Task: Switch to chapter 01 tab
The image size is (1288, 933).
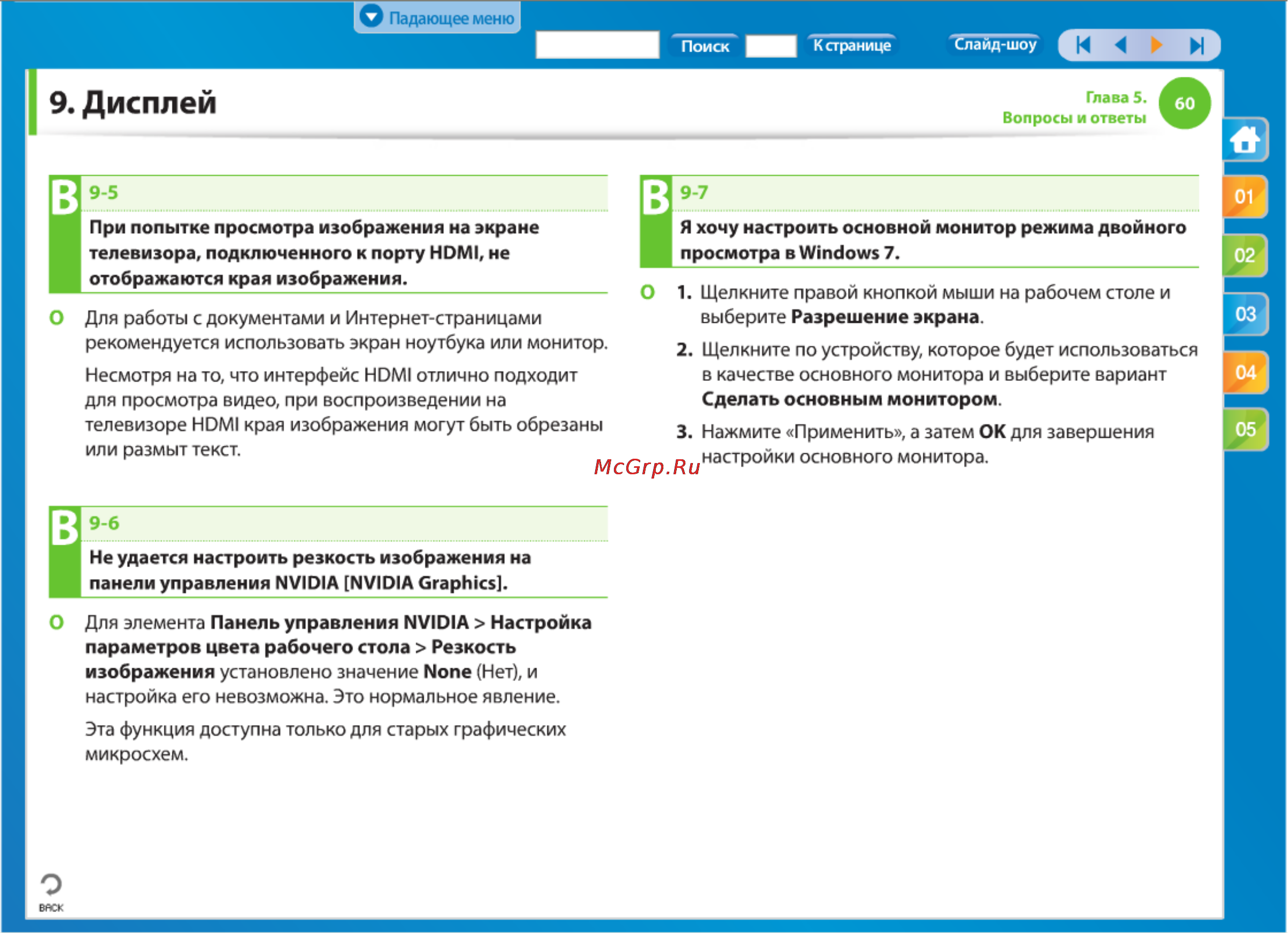Action: click(1245, 197)
